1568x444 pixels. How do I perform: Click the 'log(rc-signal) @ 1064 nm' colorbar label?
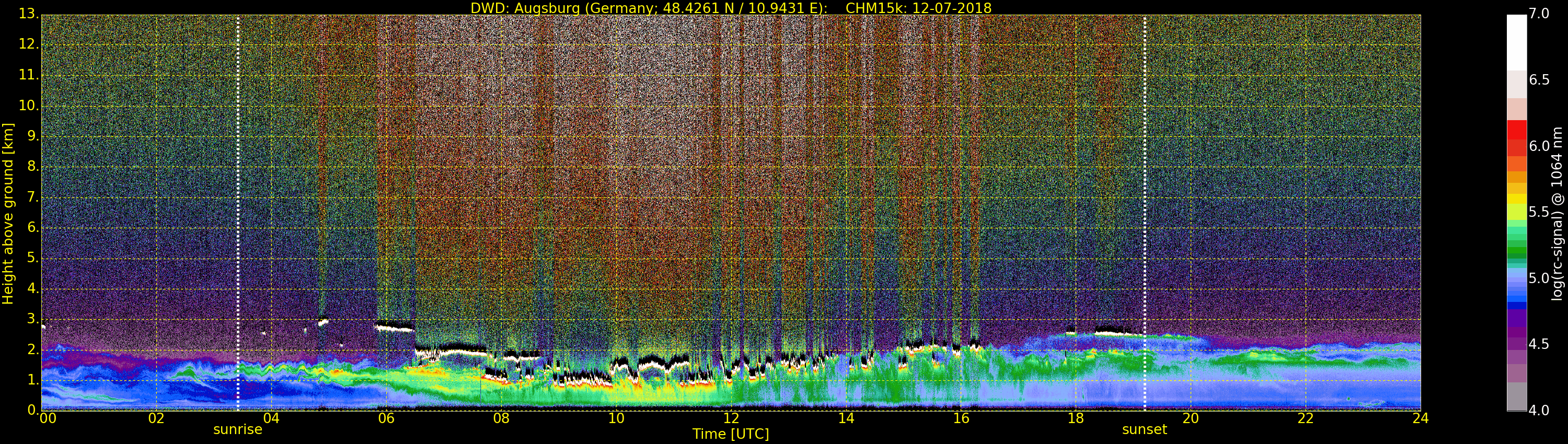1558,213
